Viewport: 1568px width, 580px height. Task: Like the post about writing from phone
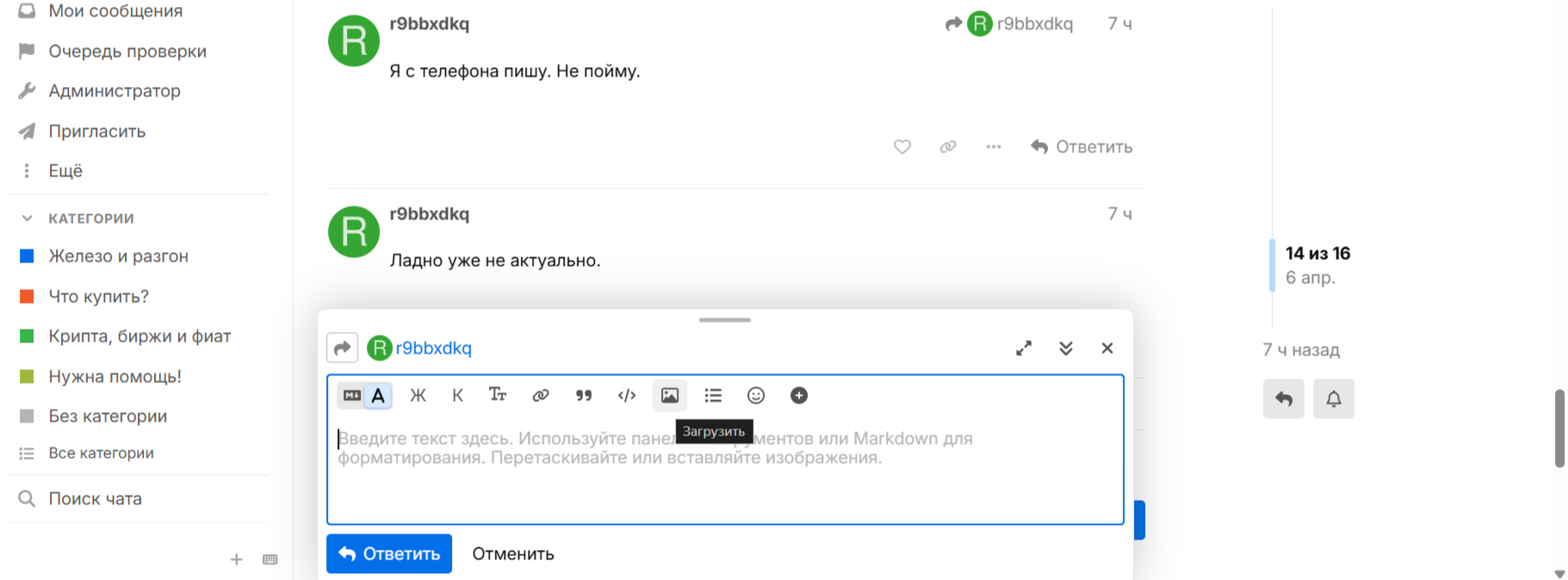pos(902,147)
